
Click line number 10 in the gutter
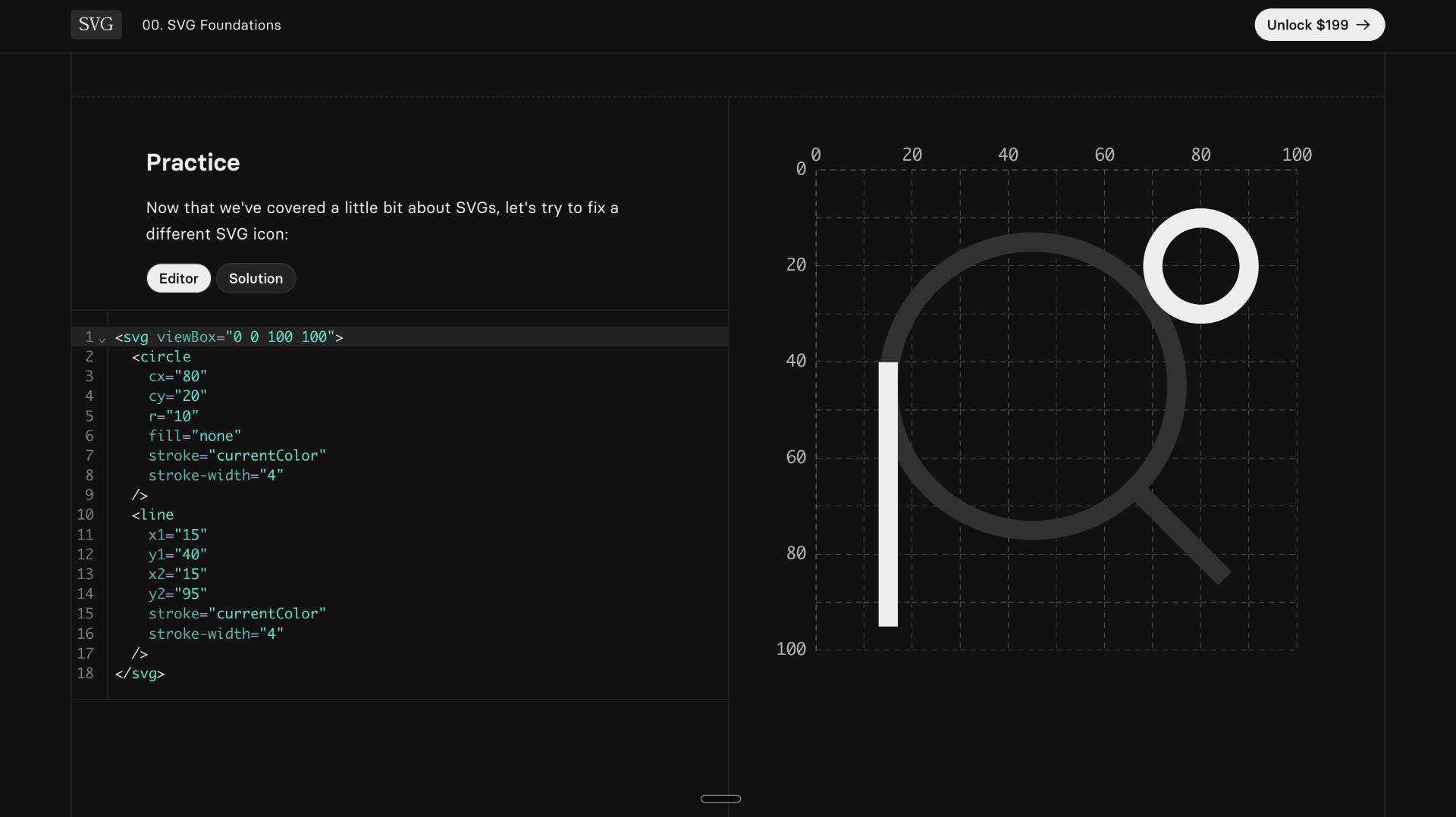click(85, 515)
